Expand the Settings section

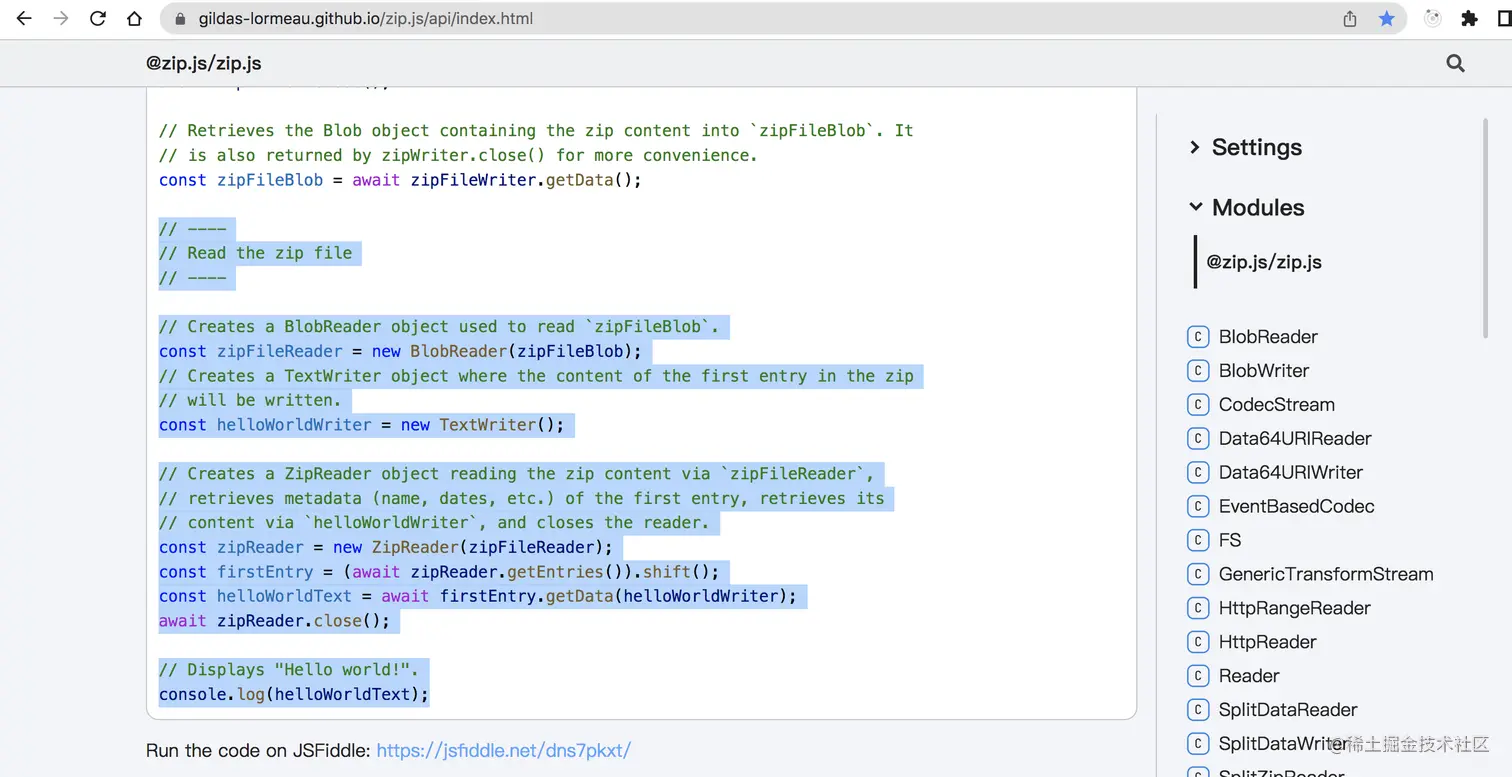[1256, 148]
